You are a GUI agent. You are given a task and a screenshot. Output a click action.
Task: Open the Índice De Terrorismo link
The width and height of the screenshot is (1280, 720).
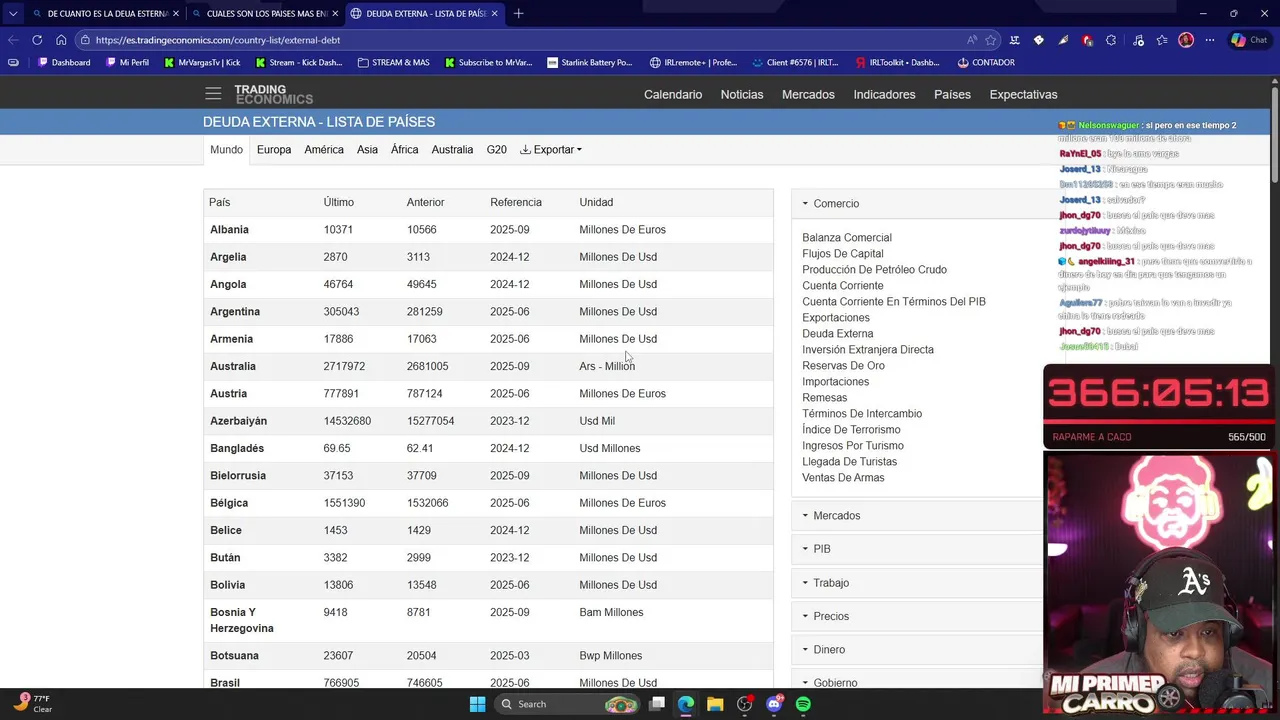pos(851,429)
